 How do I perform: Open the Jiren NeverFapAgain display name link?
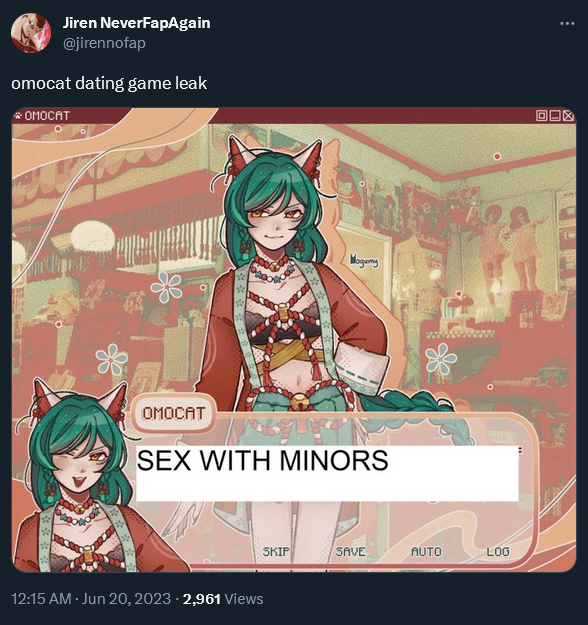pyautogui.click(x=136, y=23)
